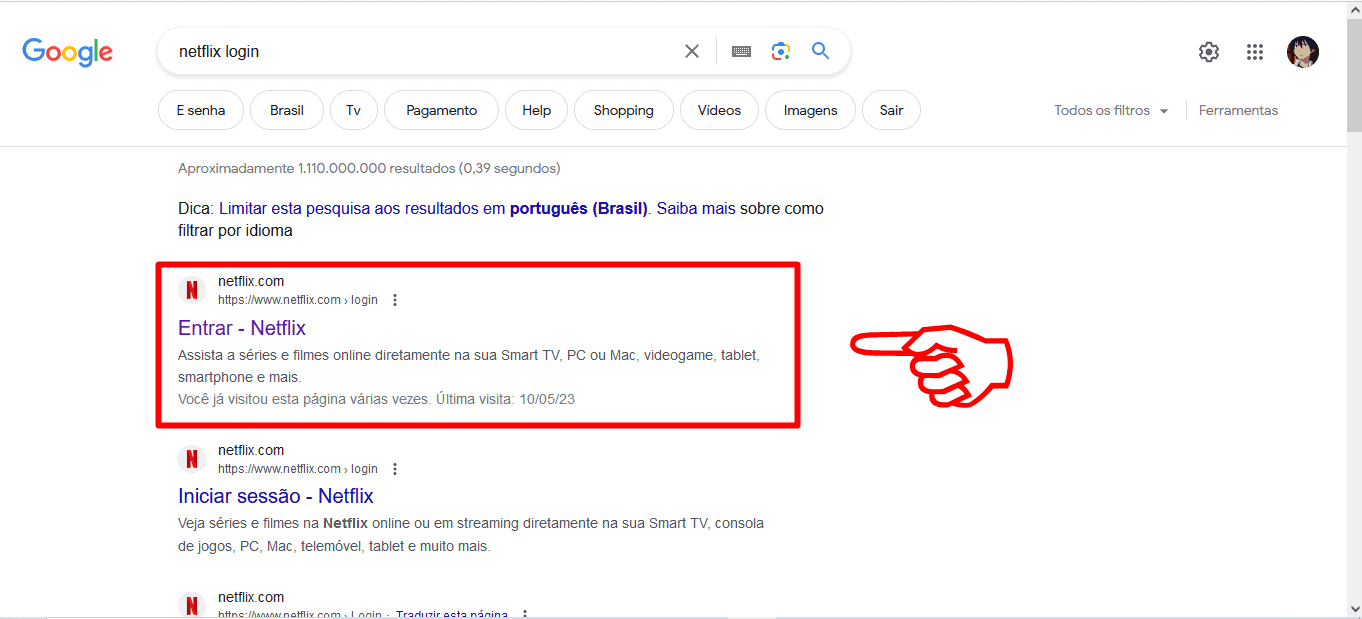The height and width of the screenshot is (619, 1362).
Task: Search by image with the Lens icon
Action: click(781, 51)
